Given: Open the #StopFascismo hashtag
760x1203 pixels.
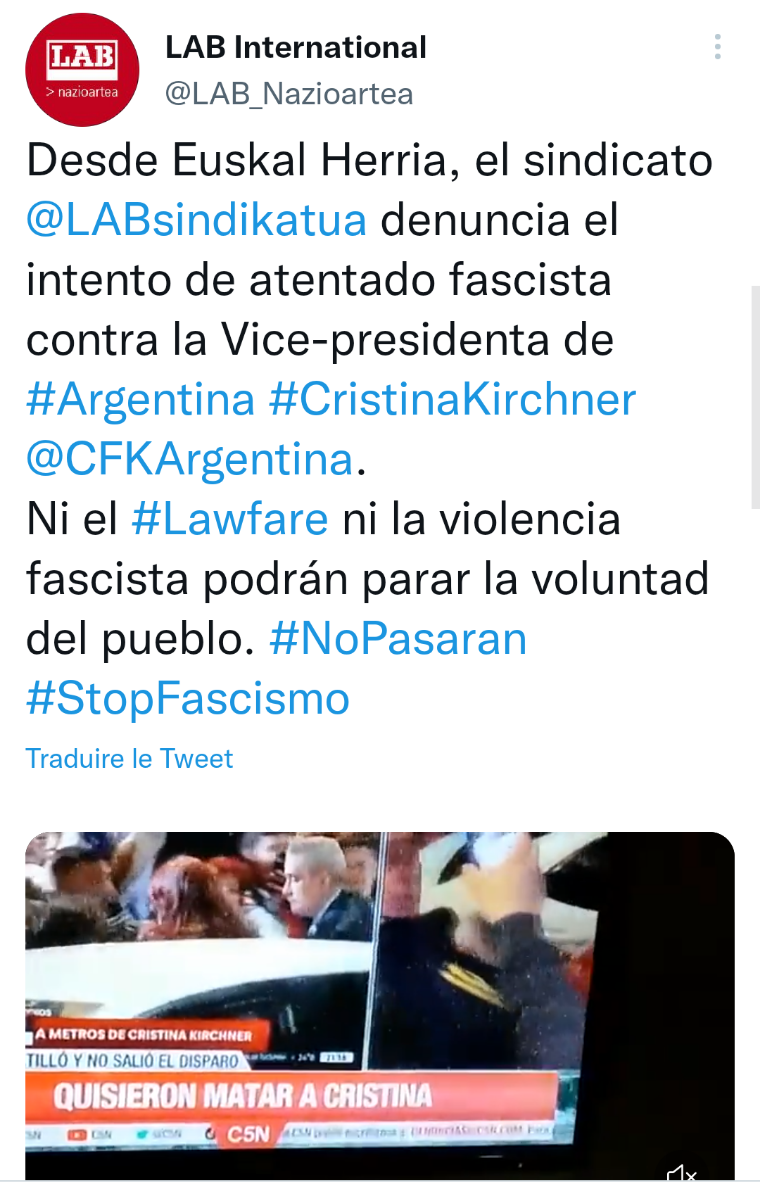Looking at the screenshot, I should 188,699.
